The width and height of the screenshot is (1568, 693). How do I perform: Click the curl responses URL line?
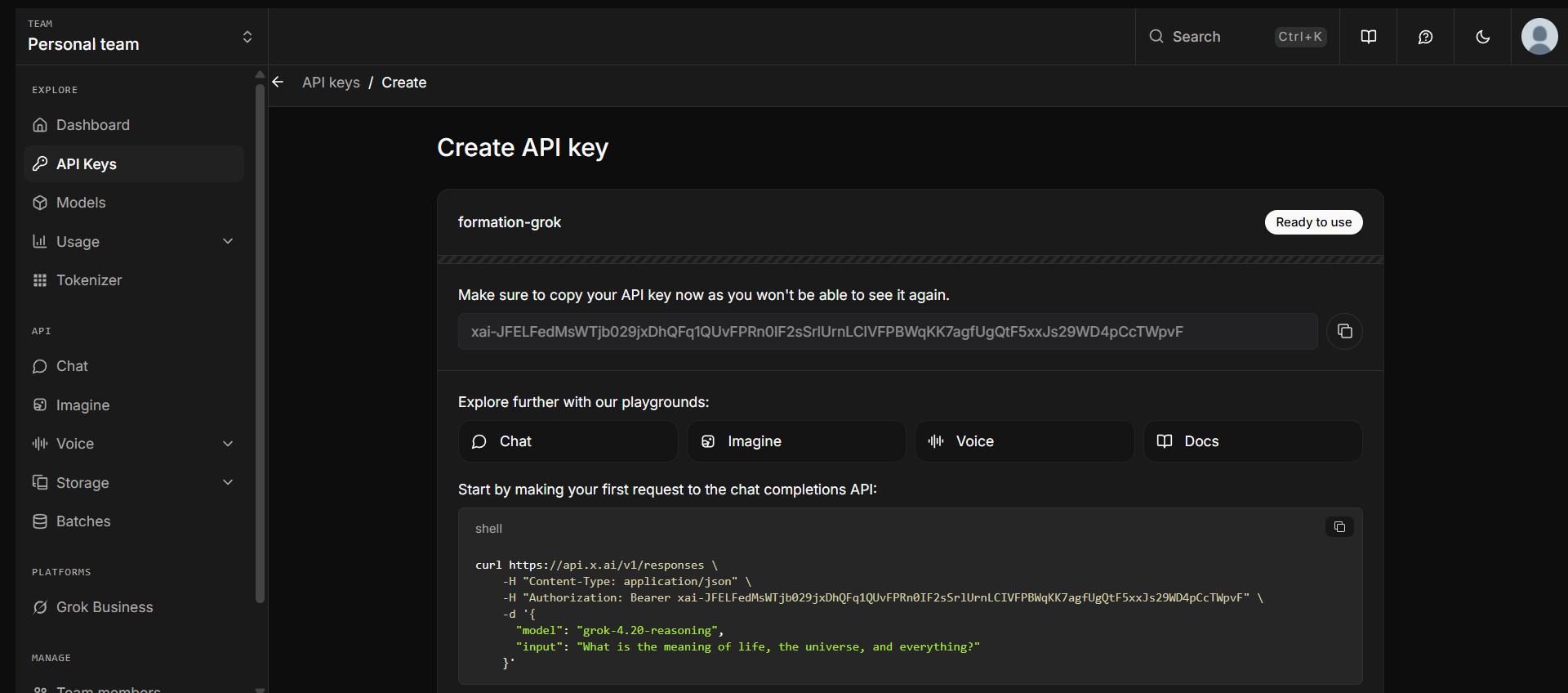596,565
